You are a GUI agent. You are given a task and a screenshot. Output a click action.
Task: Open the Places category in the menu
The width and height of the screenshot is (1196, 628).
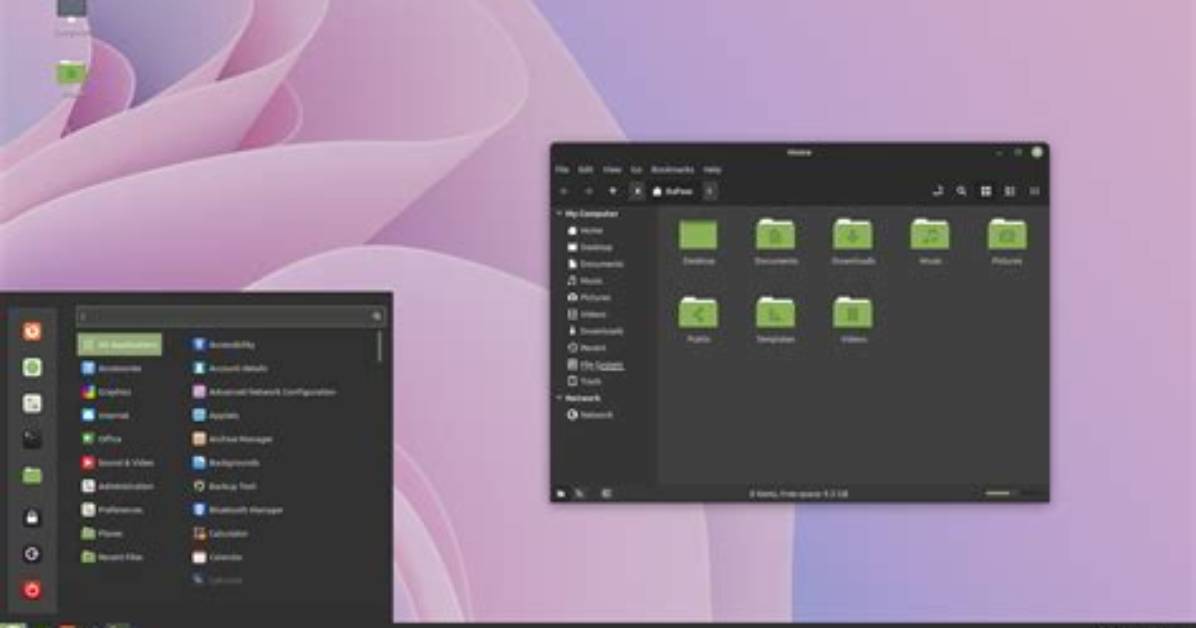(102, 534)
